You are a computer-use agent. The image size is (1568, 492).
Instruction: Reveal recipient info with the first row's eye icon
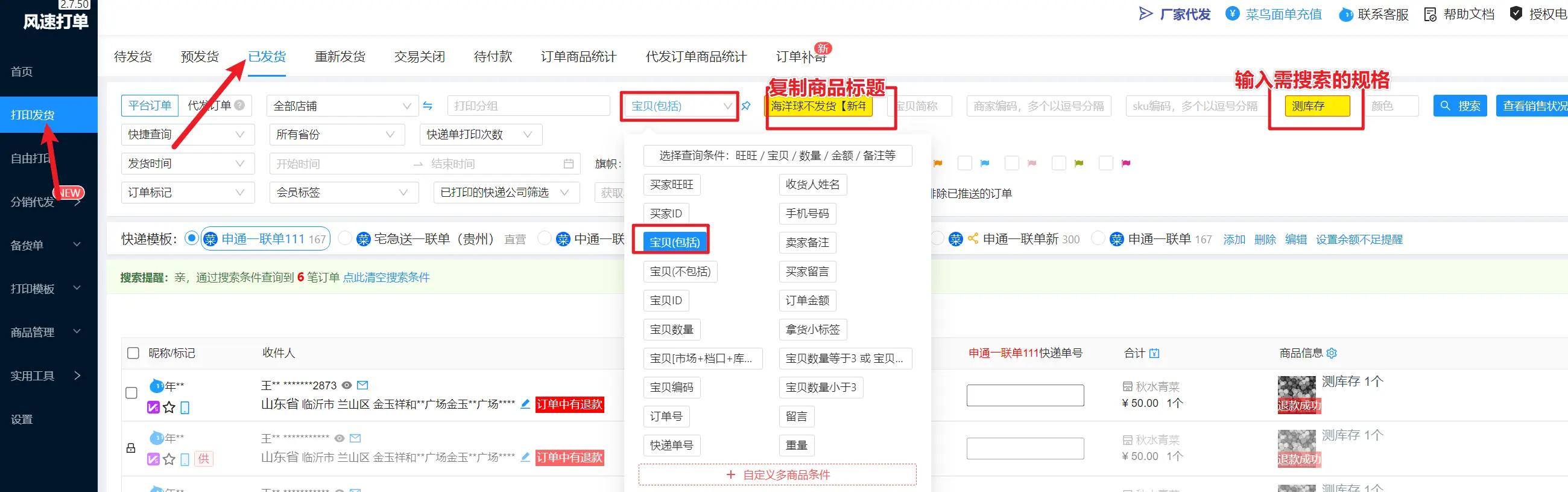[x=347, y=385]
